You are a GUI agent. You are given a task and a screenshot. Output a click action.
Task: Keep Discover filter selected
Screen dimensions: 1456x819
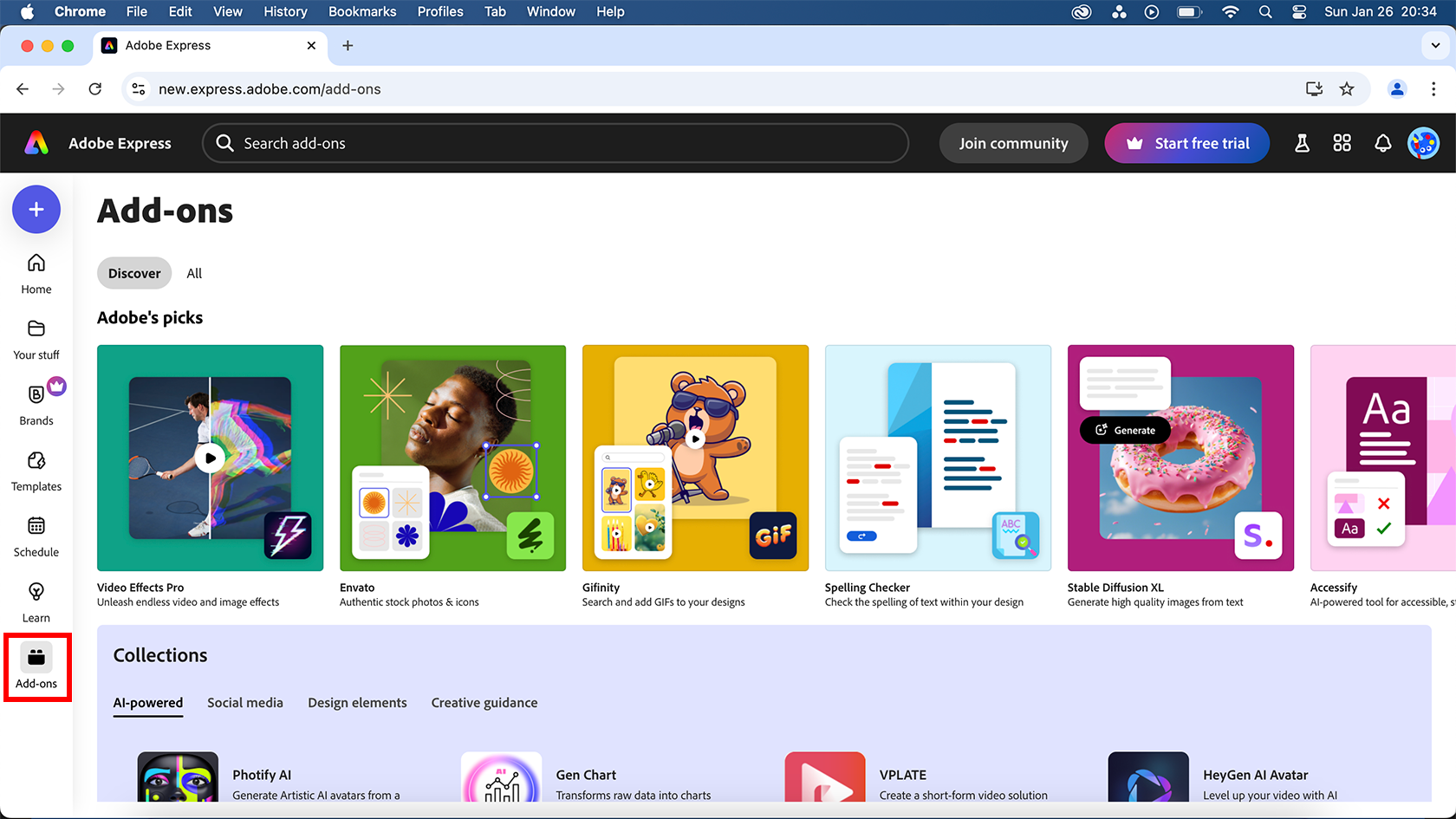(x=133, y=273)
